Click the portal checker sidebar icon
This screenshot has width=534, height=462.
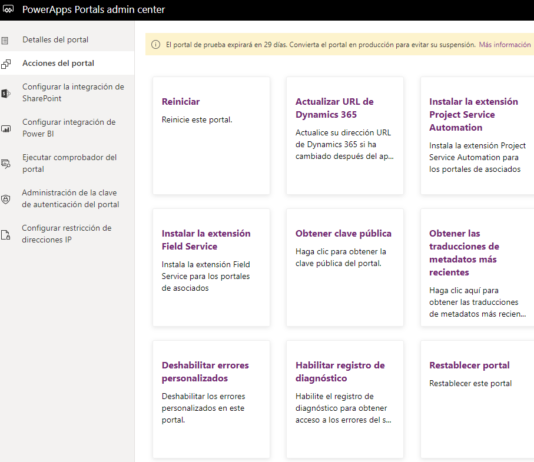pyautogui.click(x=6, y=164)
